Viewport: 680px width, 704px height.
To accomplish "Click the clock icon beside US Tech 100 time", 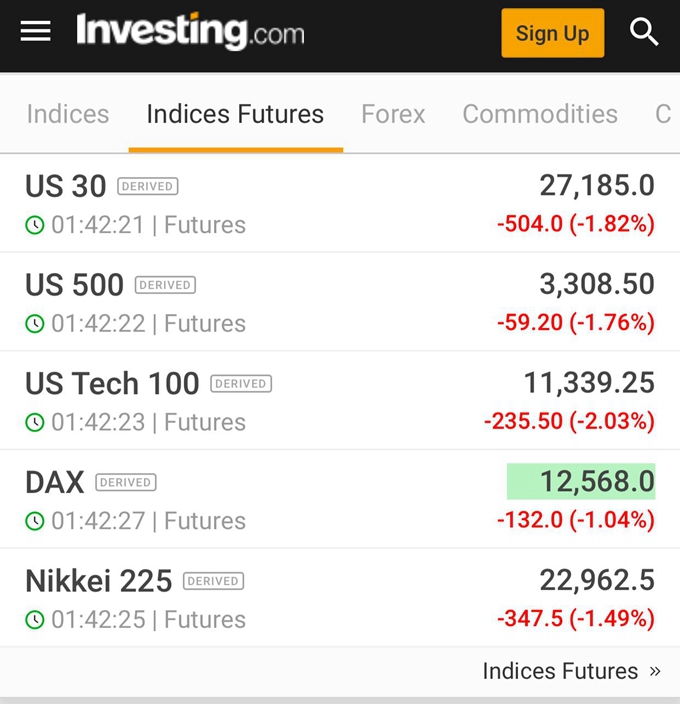I will [35, 422].
